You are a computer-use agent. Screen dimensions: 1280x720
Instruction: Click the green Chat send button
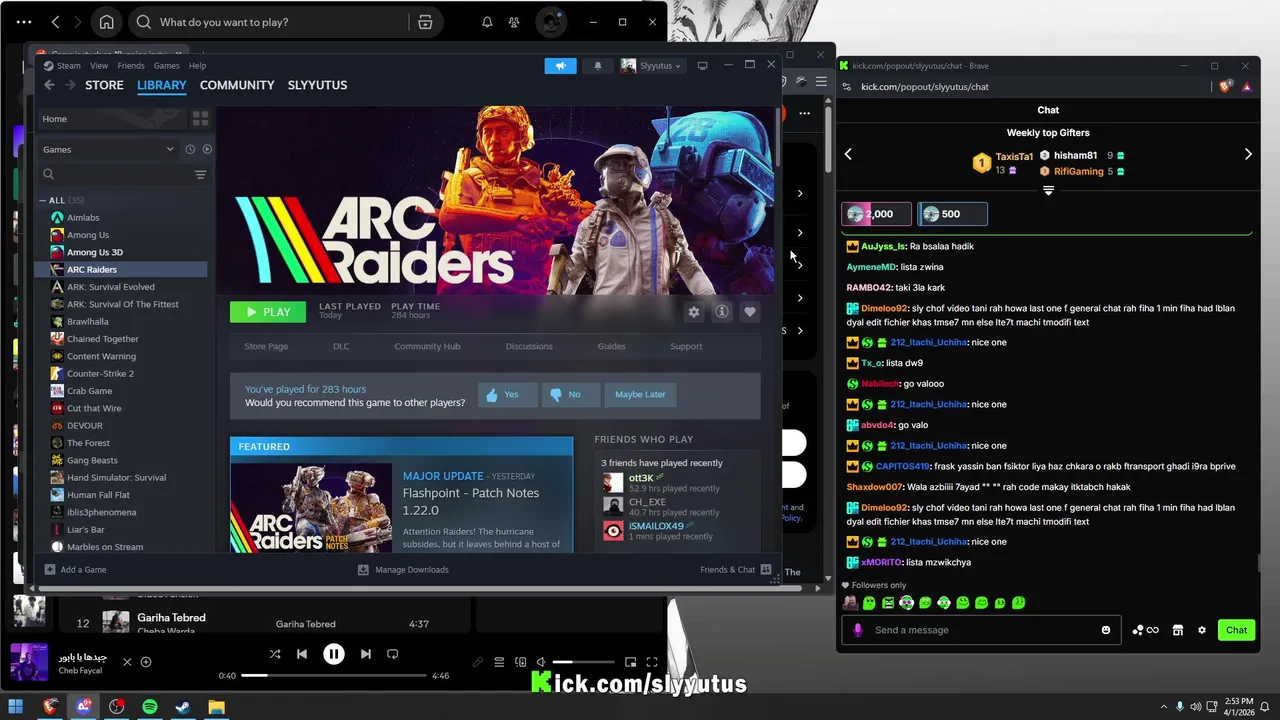coord(1237,630)
